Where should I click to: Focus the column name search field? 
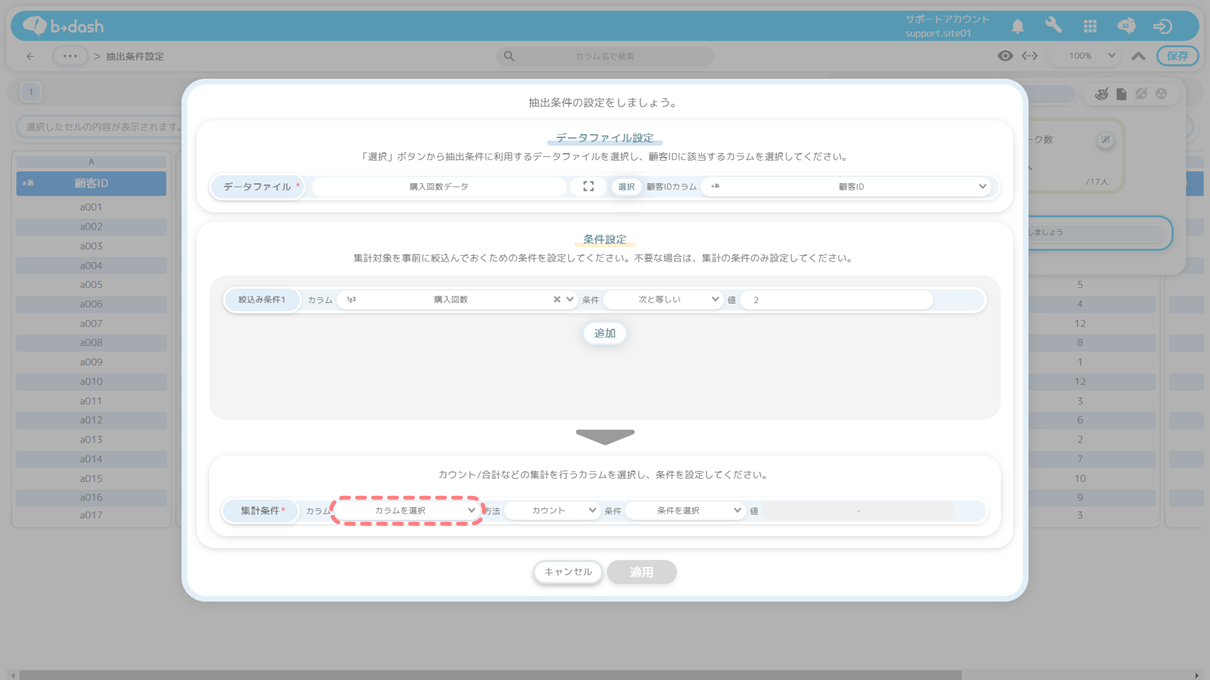605,56
